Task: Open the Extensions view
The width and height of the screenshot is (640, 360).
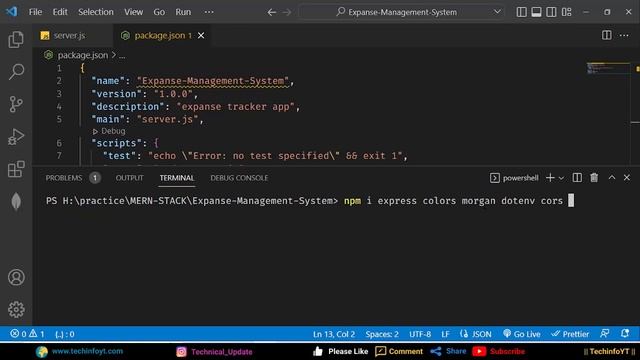Action: click(x=16, y=169)
